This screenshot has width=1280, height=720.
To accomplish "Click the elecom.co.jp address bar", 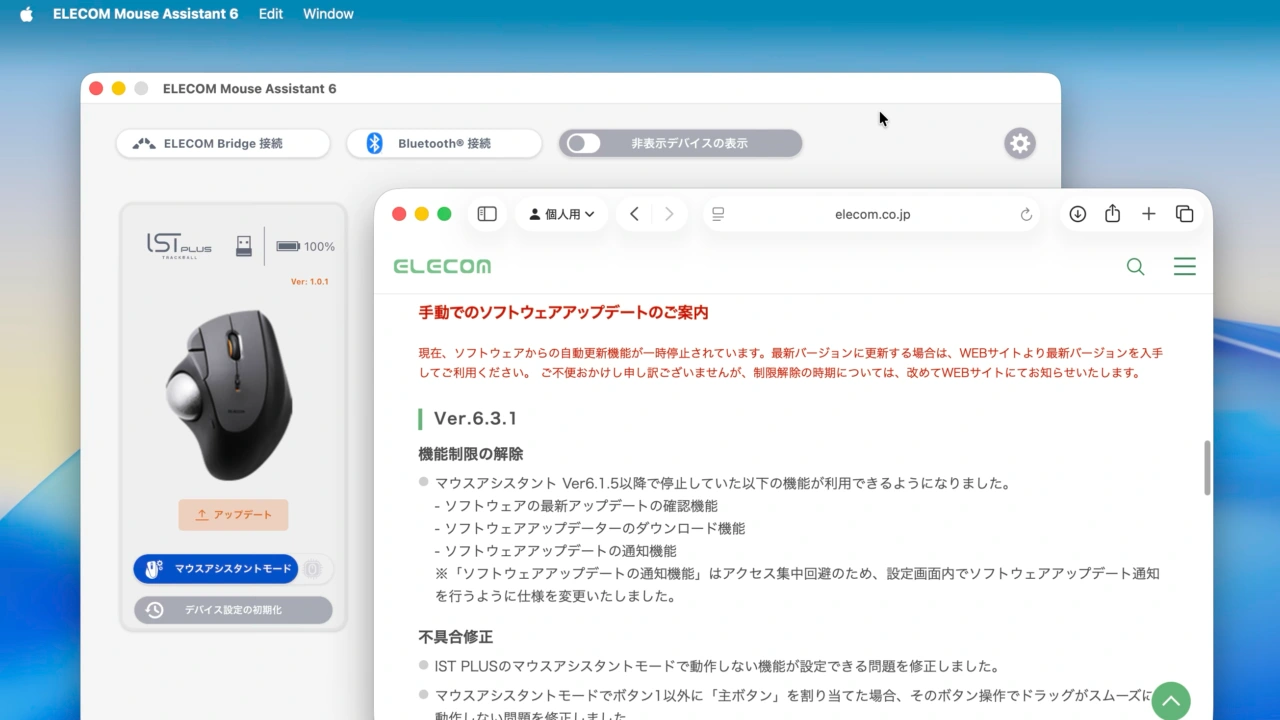I will click(872, 214).
